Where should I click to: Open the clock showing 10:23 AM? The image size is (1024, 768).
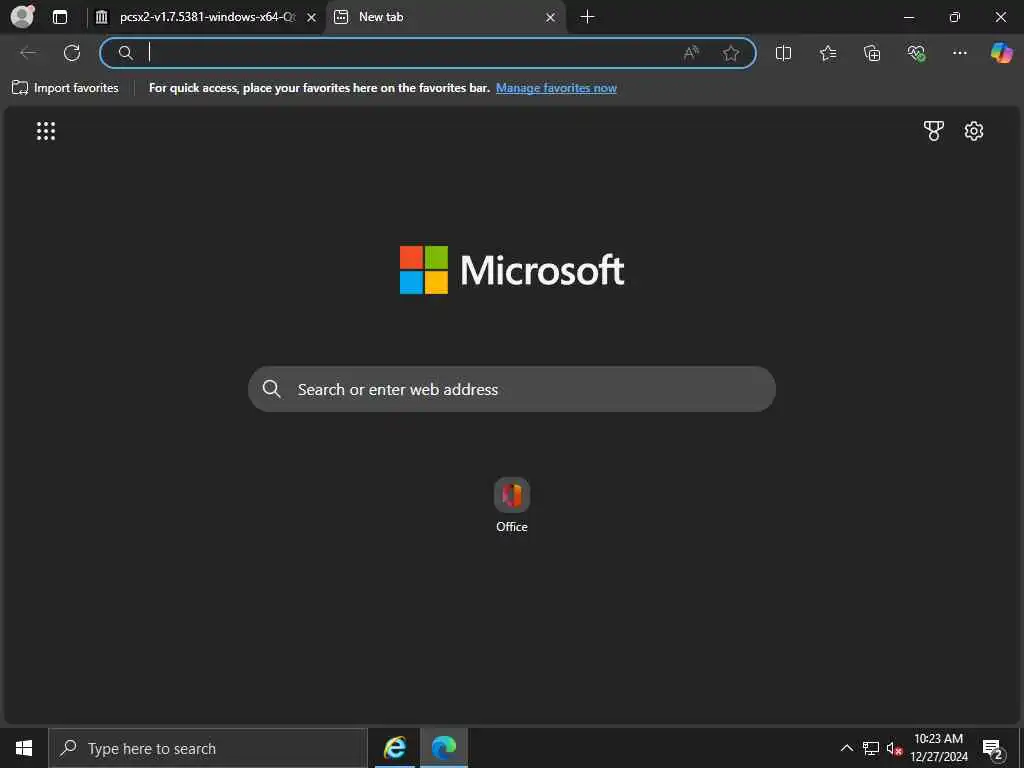[x=938, y=748]
